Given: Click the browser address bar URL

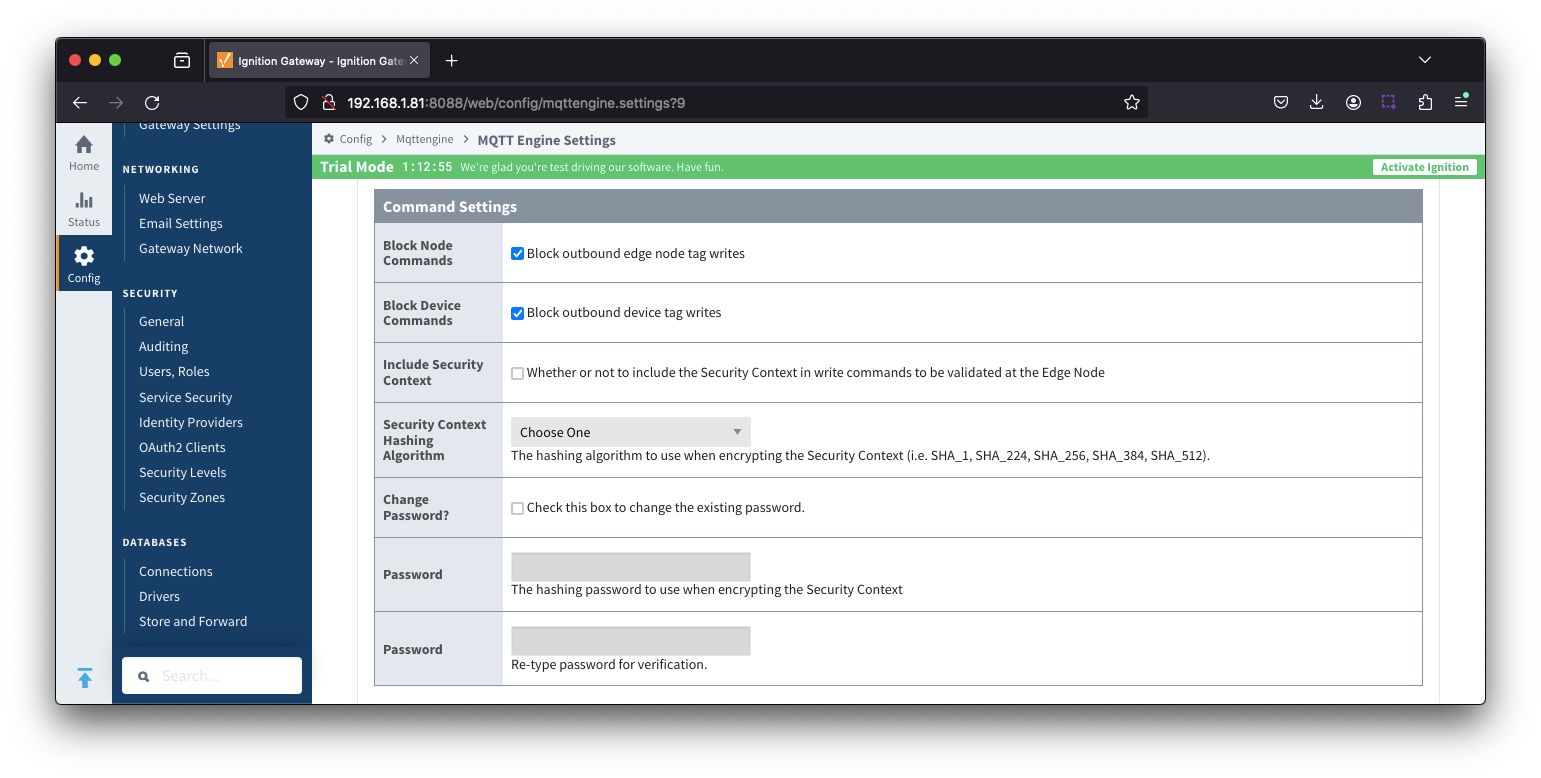Looking at the screenshot, I should (x=515, y=102).
